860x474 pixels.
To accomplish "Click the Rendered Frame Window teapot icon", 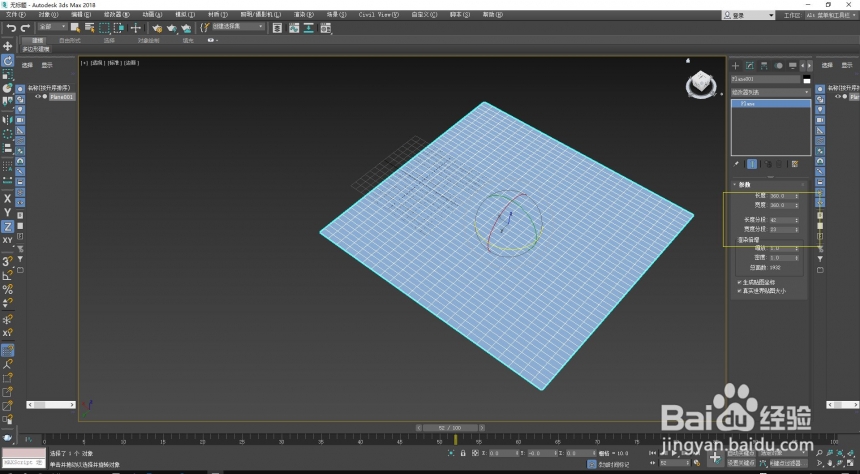I will click(x=172, y=28).
